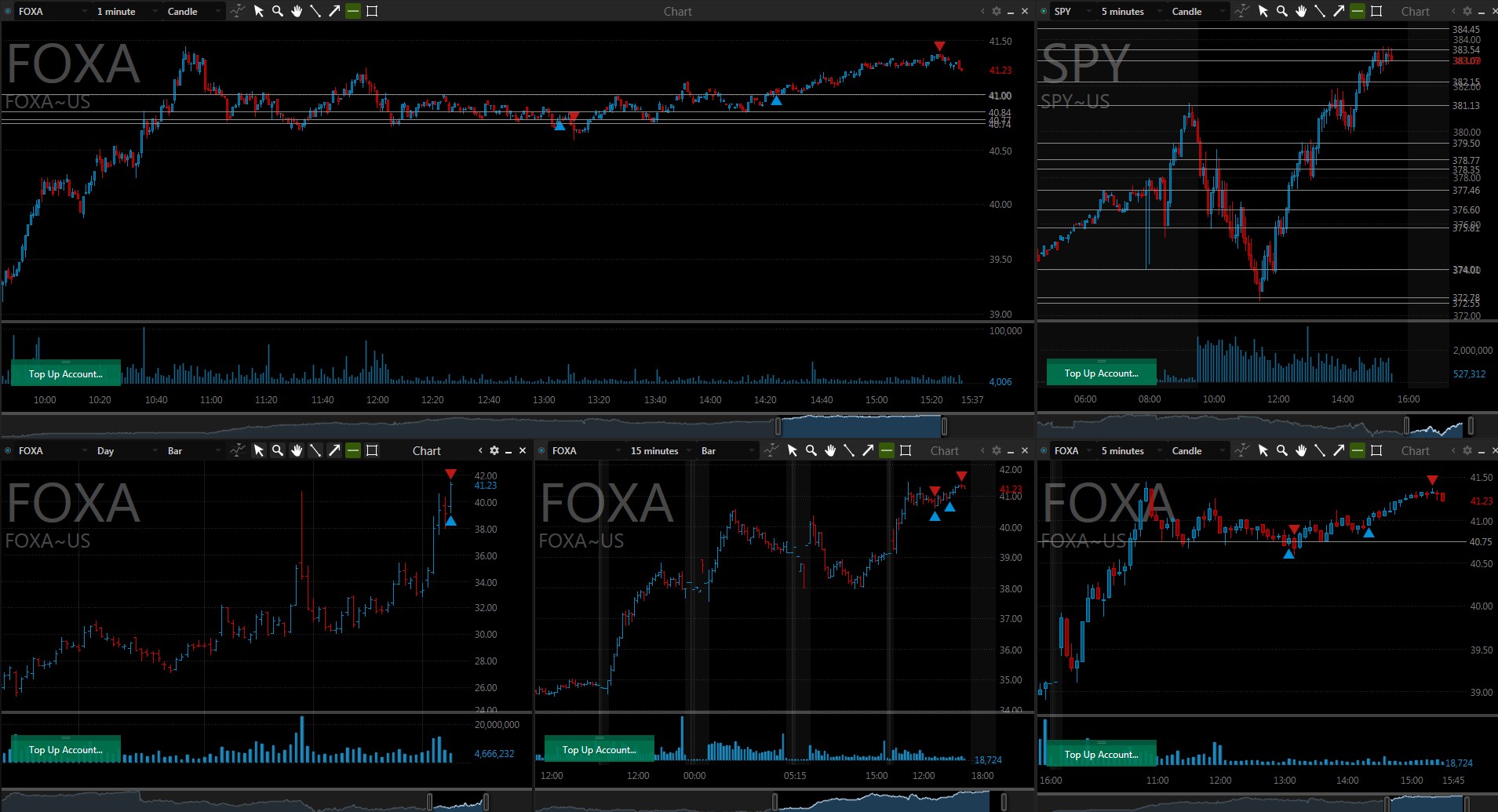Open the Day interval dropdown
Image resolution: width=1498 pixels, height=812 pixels.
coord(126,450)
